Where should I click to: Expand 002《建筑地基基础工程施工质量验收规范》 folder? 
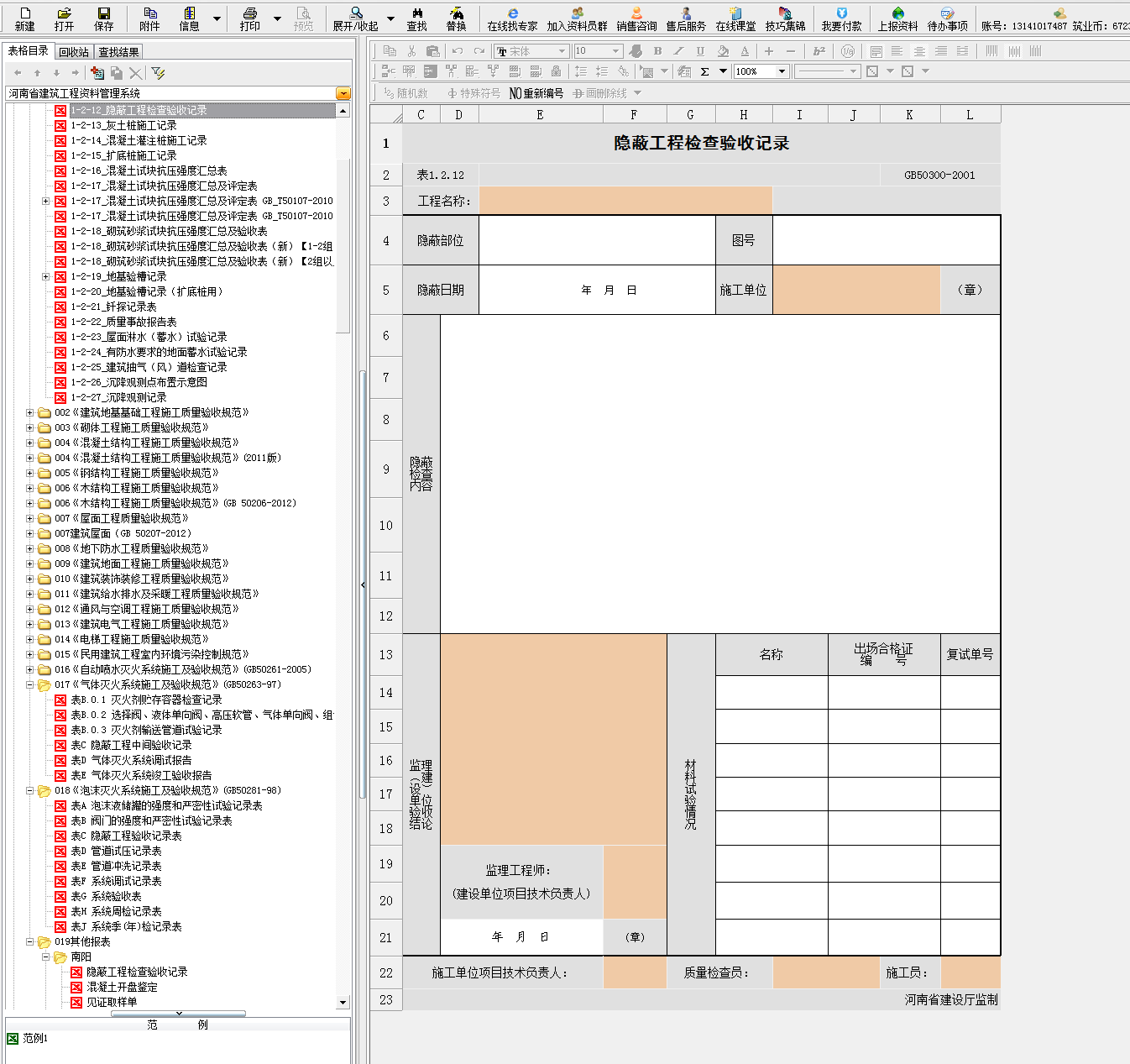click(30, 412)
